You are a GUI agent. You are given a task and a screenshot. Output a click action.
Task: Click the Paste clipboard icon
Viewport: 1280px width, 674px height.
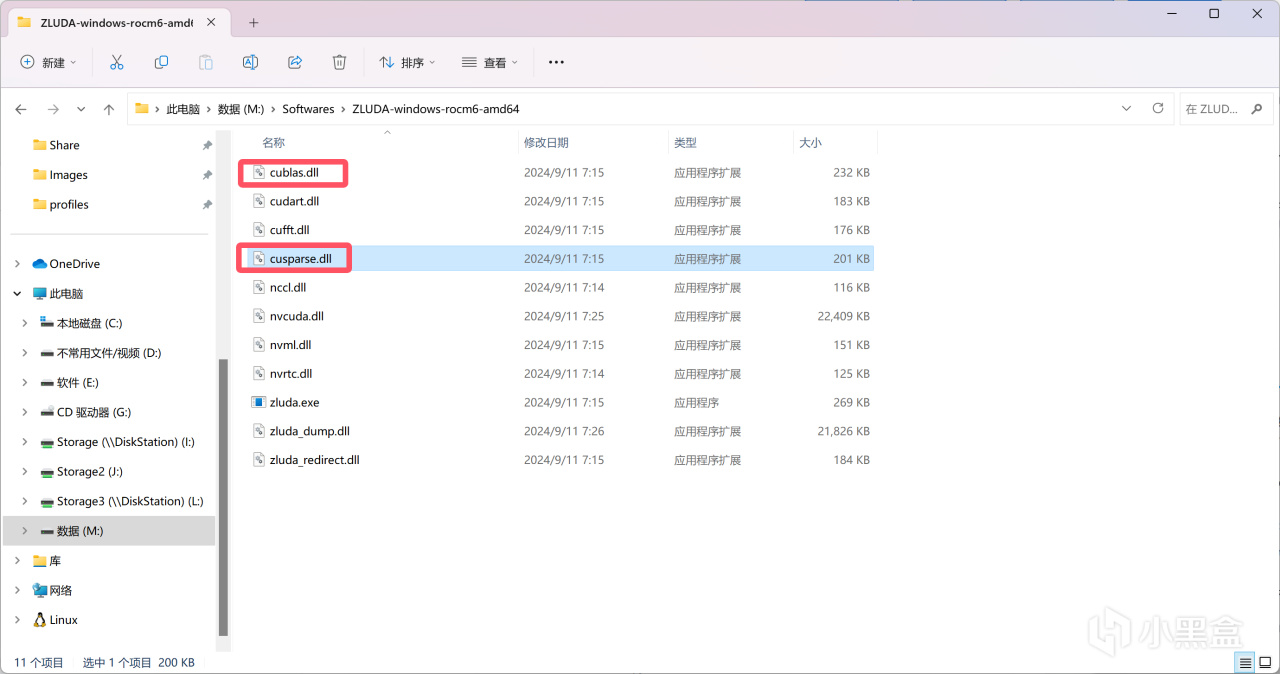click(x=206, y=62)
